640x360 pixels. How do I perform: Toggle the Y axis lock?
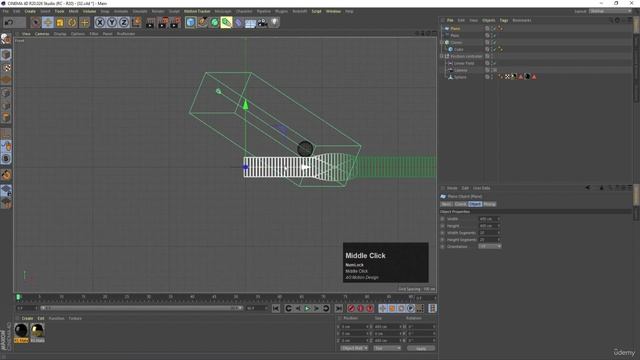point(112,22)
